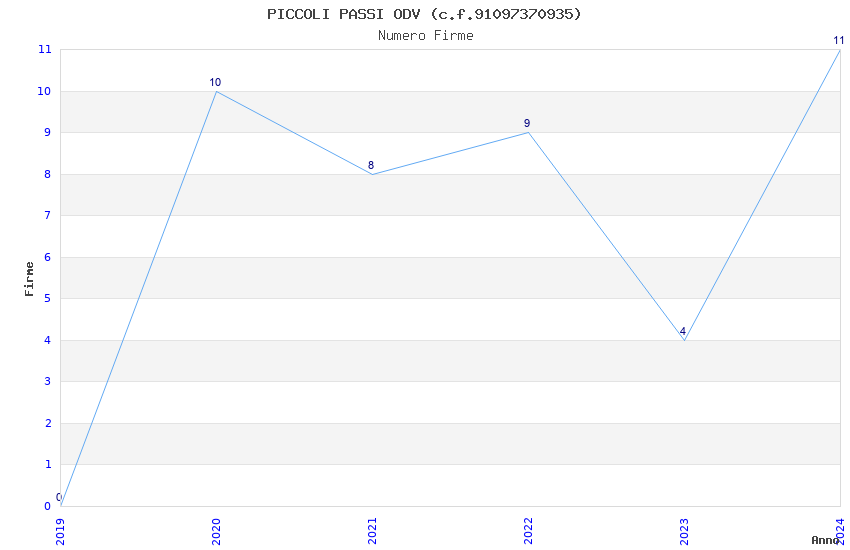This screenshot has height=550, width=850.
Task: Click the y-axis tick label 6
Action: pyautogui.click(x=46, y=257)
